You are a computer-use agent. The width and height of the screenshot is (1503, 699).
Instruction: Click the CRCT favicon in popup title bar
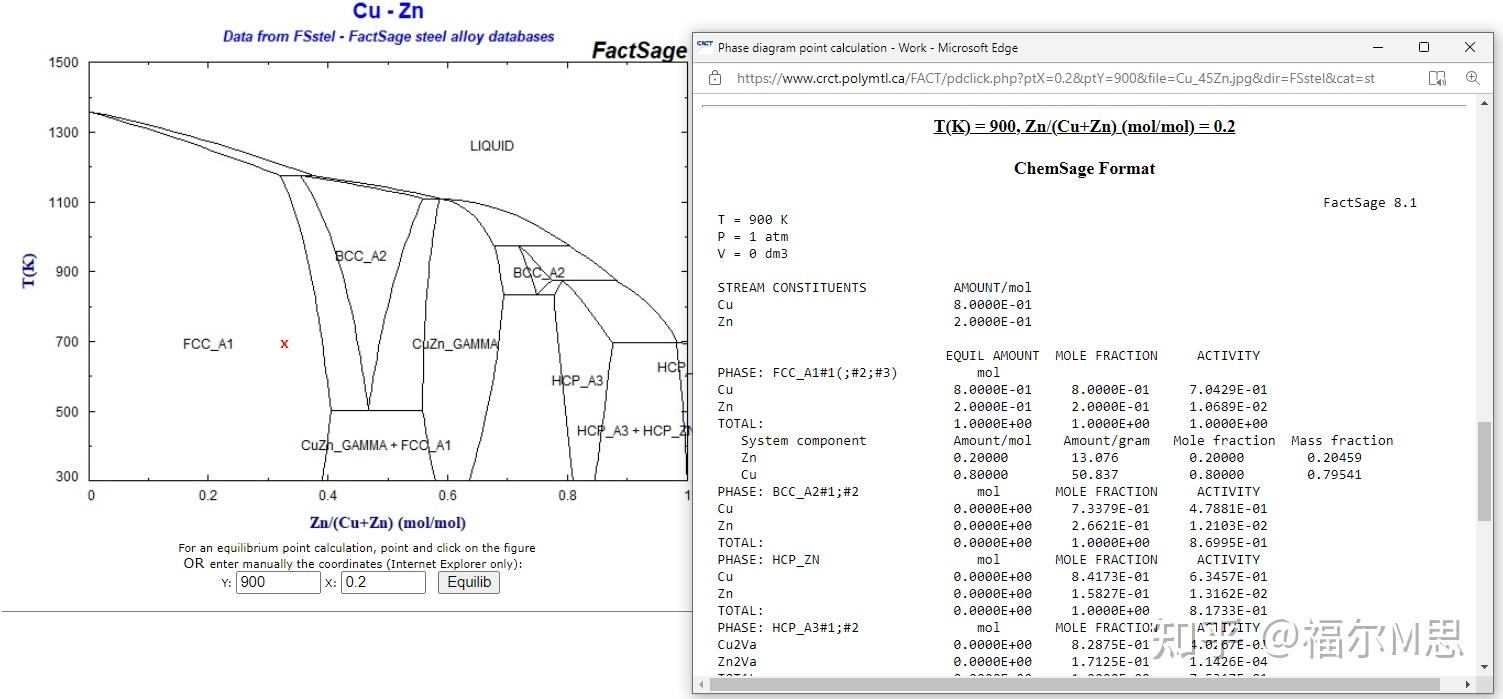click(705, 46)
